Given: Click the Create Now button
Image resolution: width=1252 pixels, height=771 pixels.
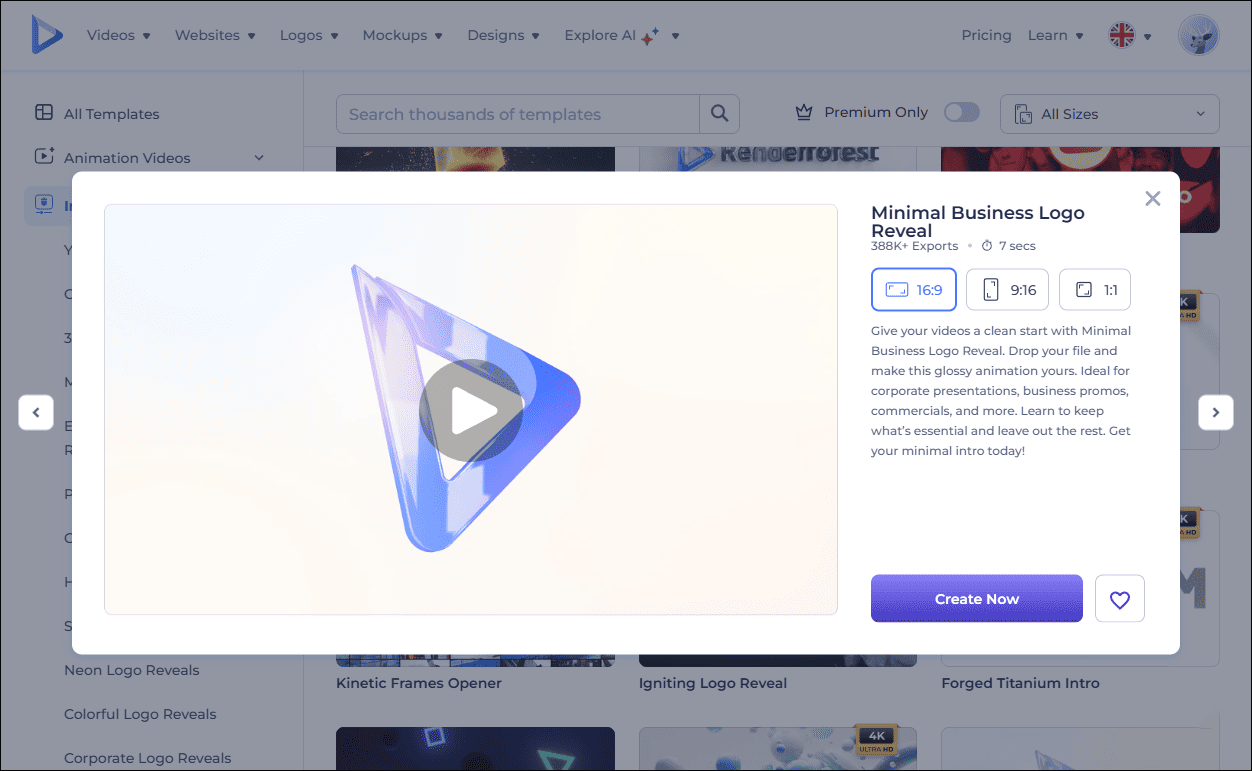Looking at the screenshot, I should 976,598.
